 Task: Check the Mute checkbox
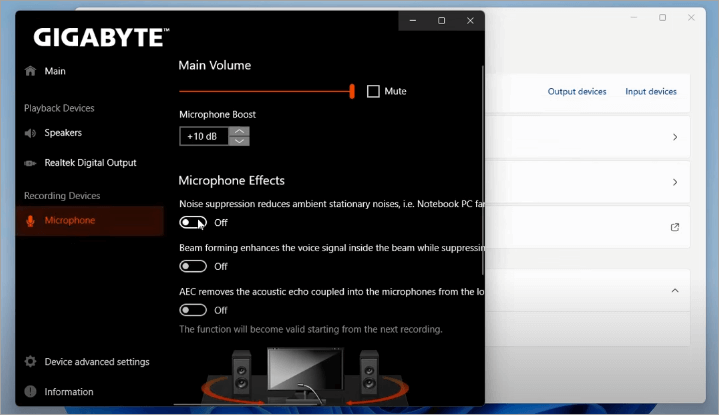point(373,91)
